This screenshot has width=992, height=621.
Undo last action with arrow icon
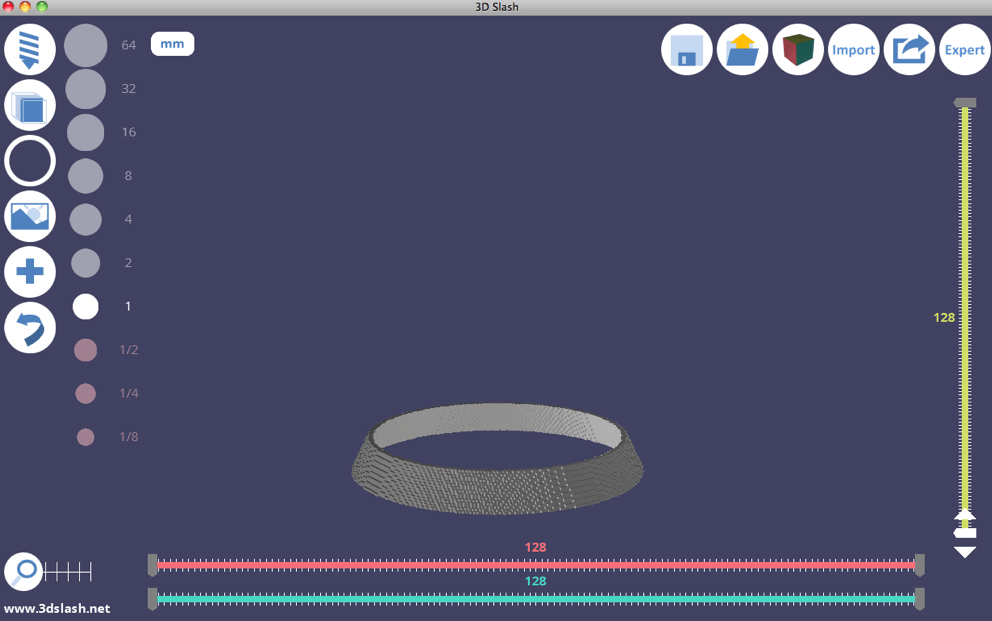30,328
